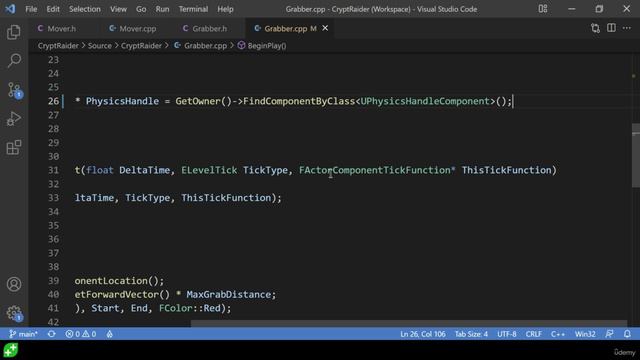Screen dimensions: 640x360
Task: Open the Terminal menu
Action: tap(193, 9)
